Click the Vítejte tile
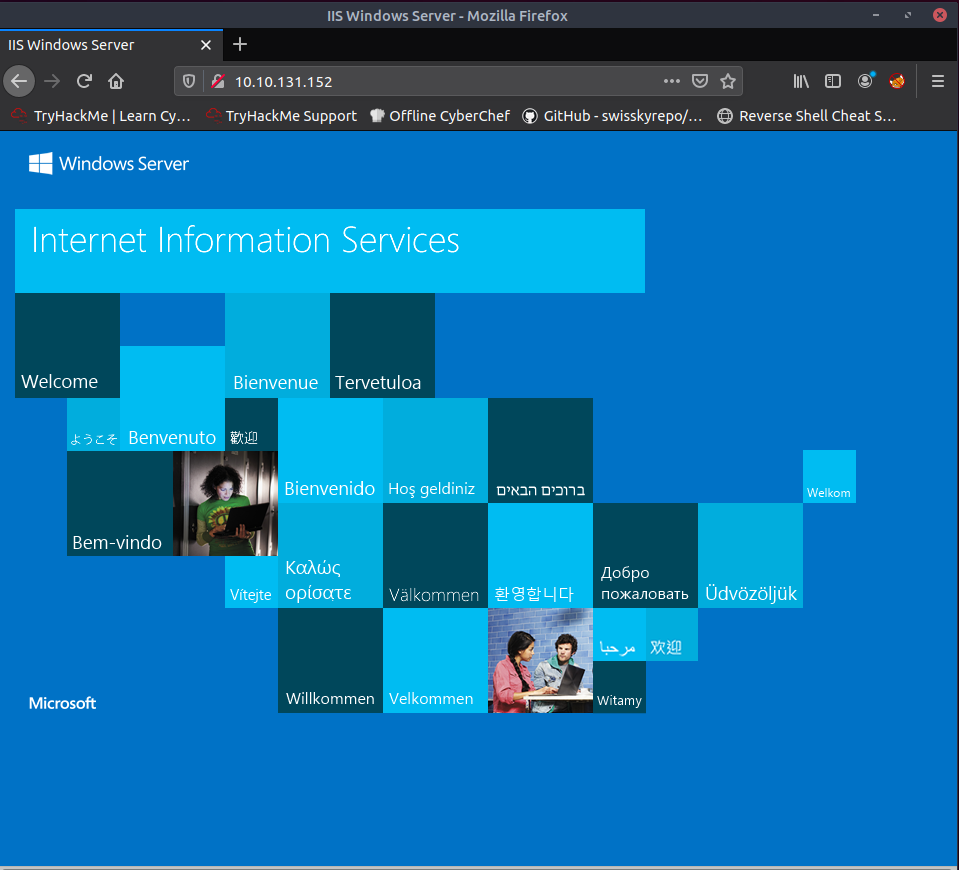The width and height of the screenshot is (959, 870). [x=251, y=582]
